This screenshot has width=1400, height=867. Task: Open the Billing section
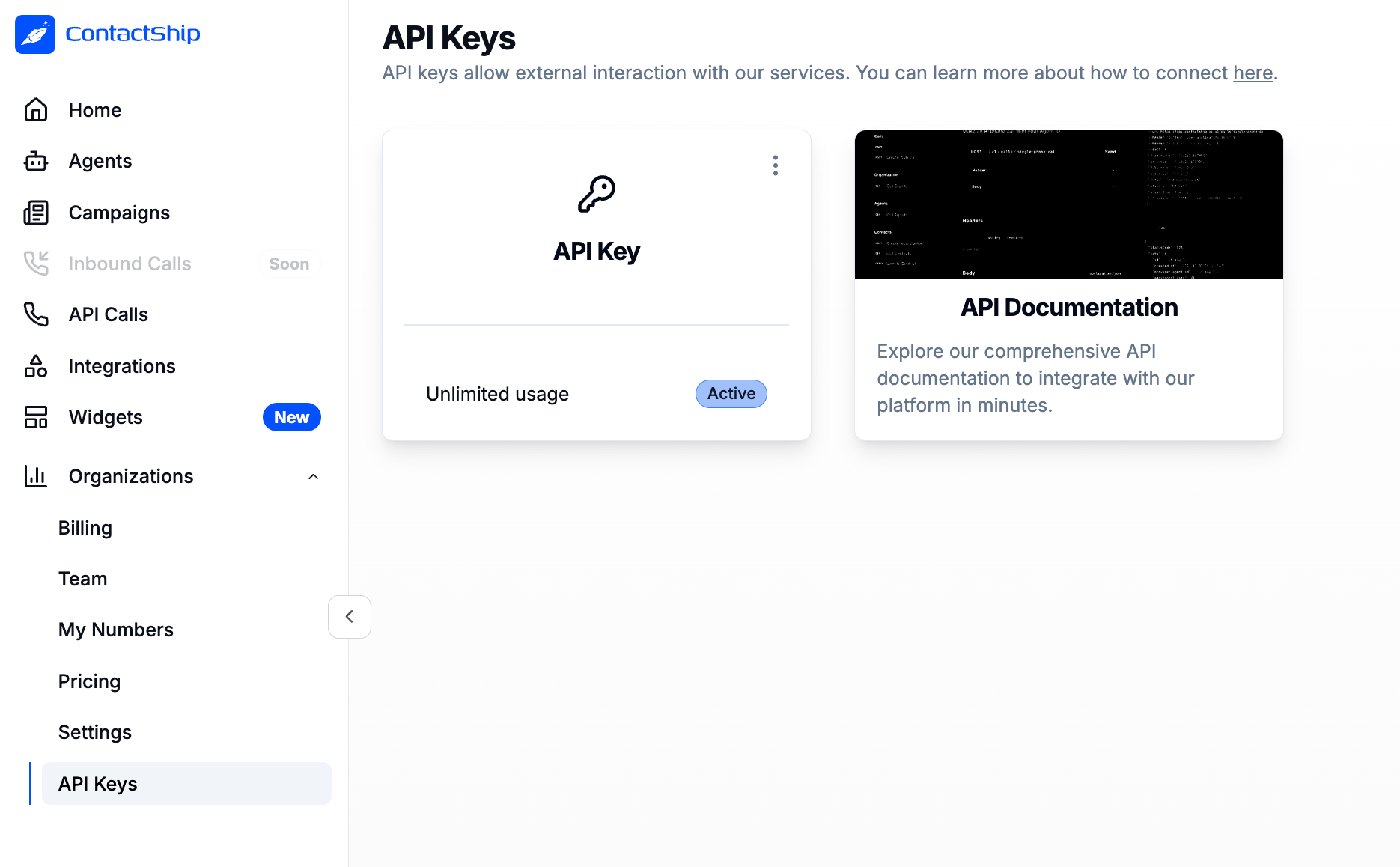(85, 527)
